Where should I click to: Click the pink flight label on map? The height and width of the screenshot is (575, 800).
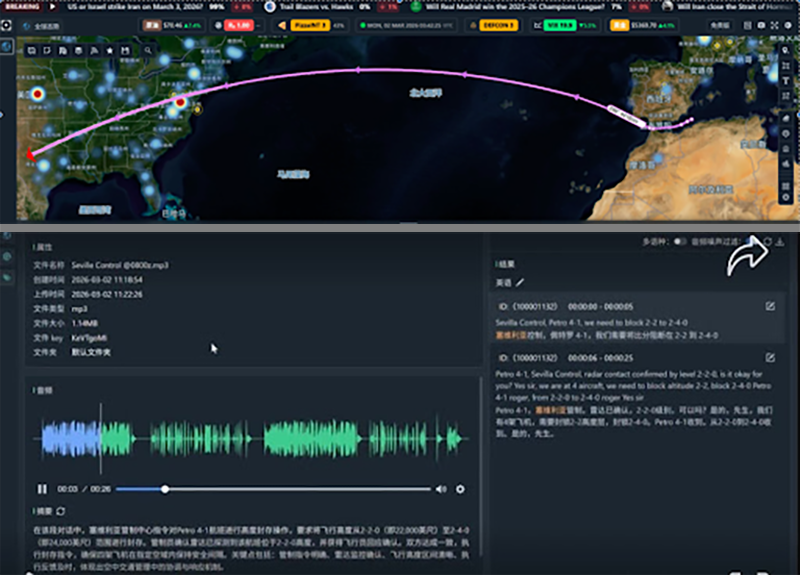pos(627,118)
